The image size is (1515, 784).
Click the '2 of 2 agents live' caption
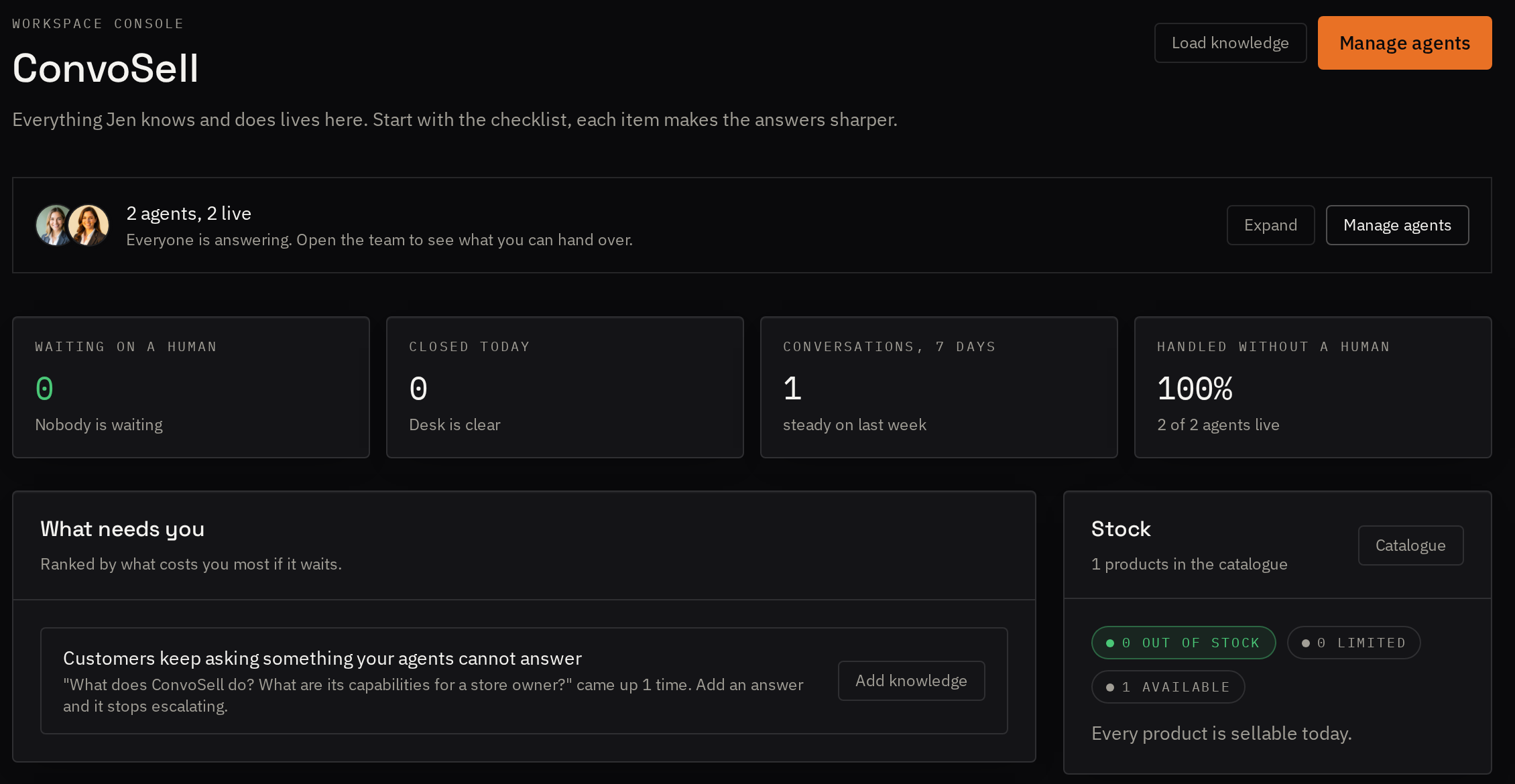point(1218,425)
